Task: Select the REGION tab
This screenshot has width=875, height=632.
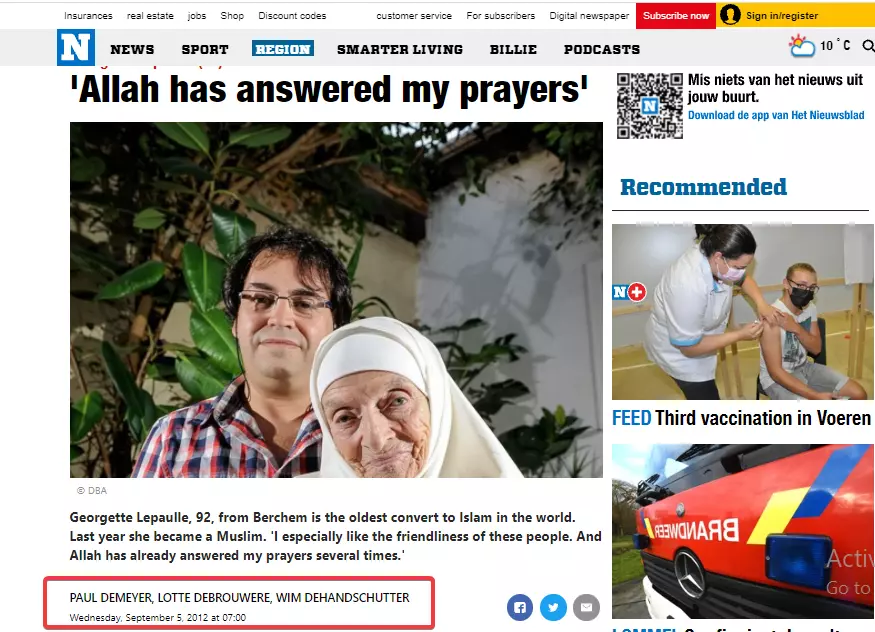Action: click(x=282, y=49)
